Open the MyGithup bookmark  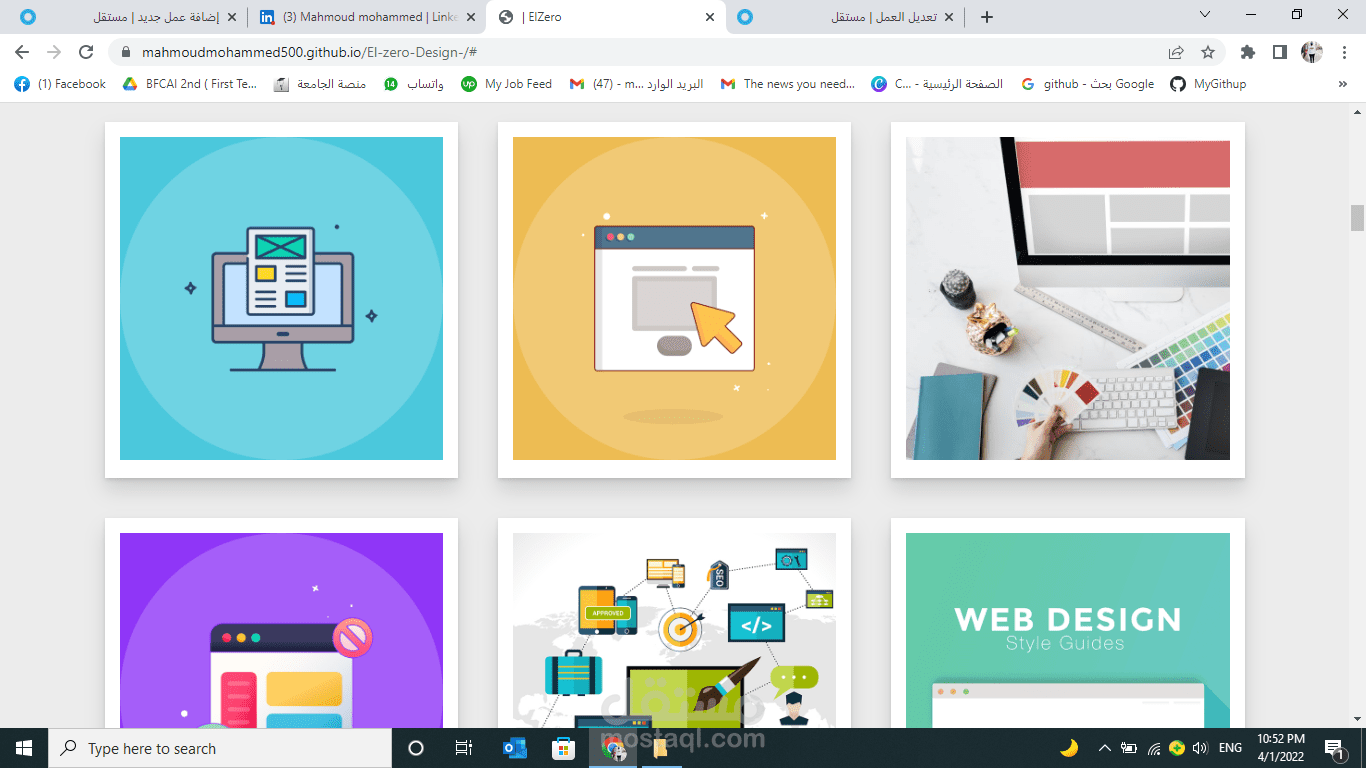pyautogui.click(x=1208, y=84)
